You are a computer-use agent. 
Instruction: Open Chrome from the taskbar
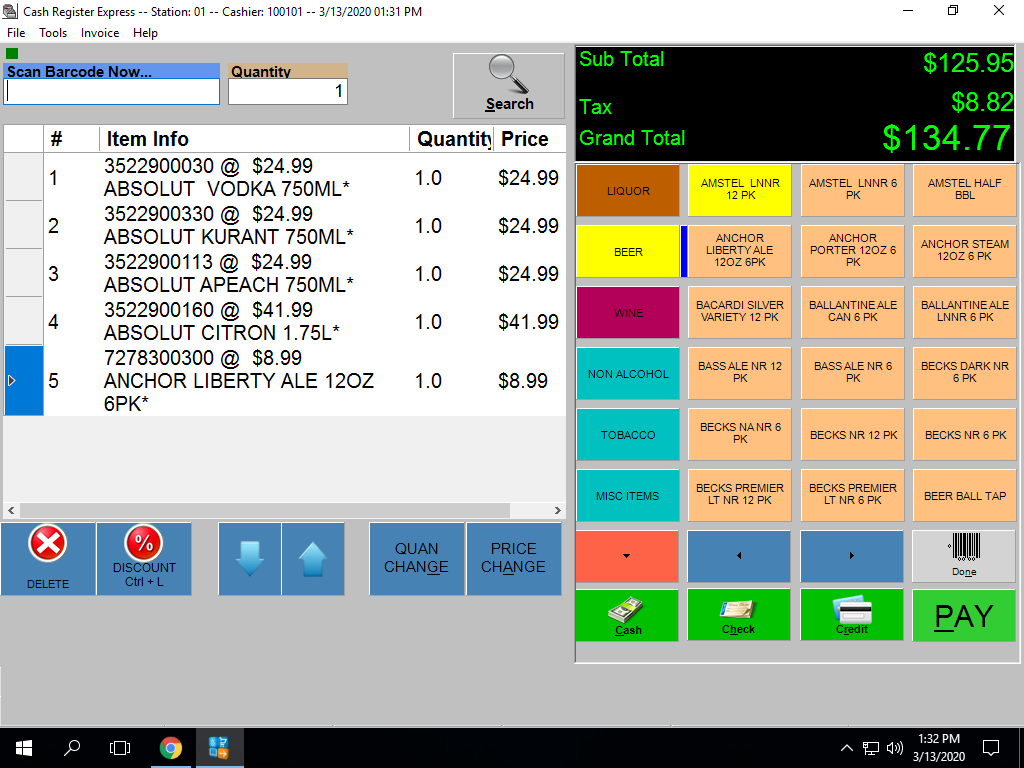[170, 748]
